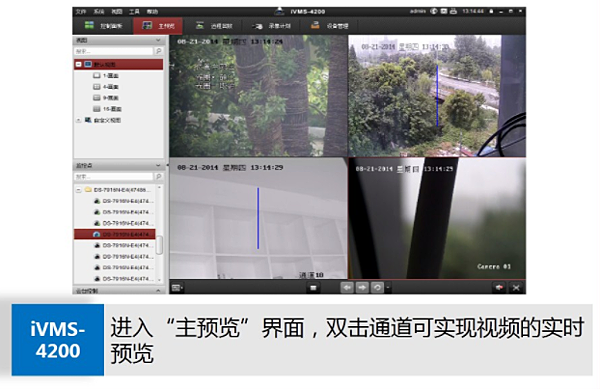Click the device management tab icon
This screenshot has height=389, width=600.
[x=315, y=25]
